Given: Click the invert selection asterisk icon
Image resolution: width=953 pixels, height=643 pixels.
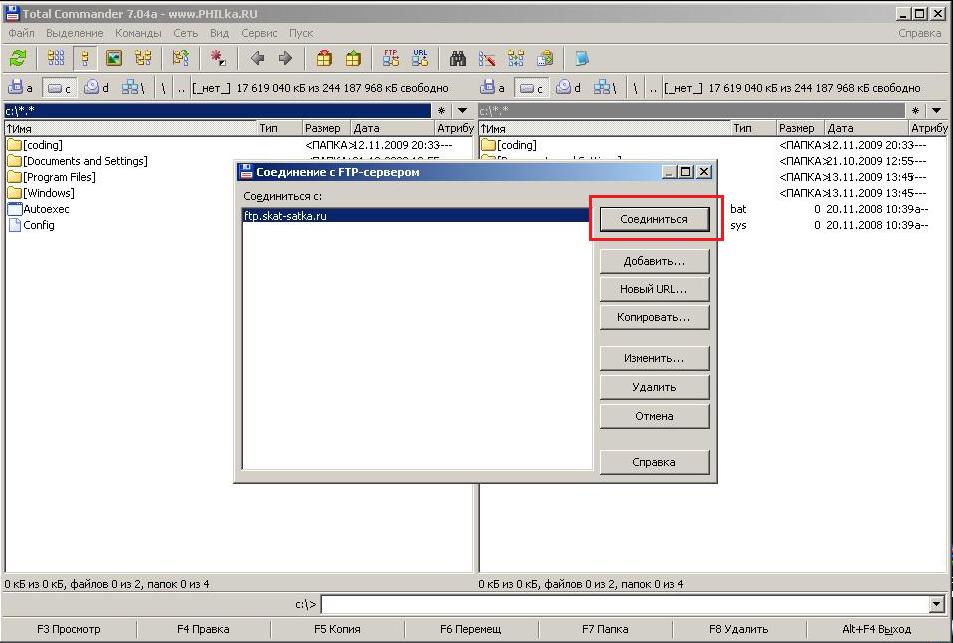Looking at the screenshot, I should tap(218, 58).
